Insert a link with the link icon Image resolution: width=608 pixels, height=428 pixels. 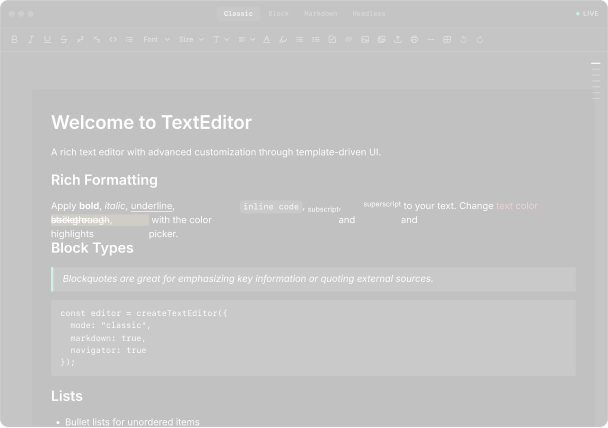[x=349, y=40]
